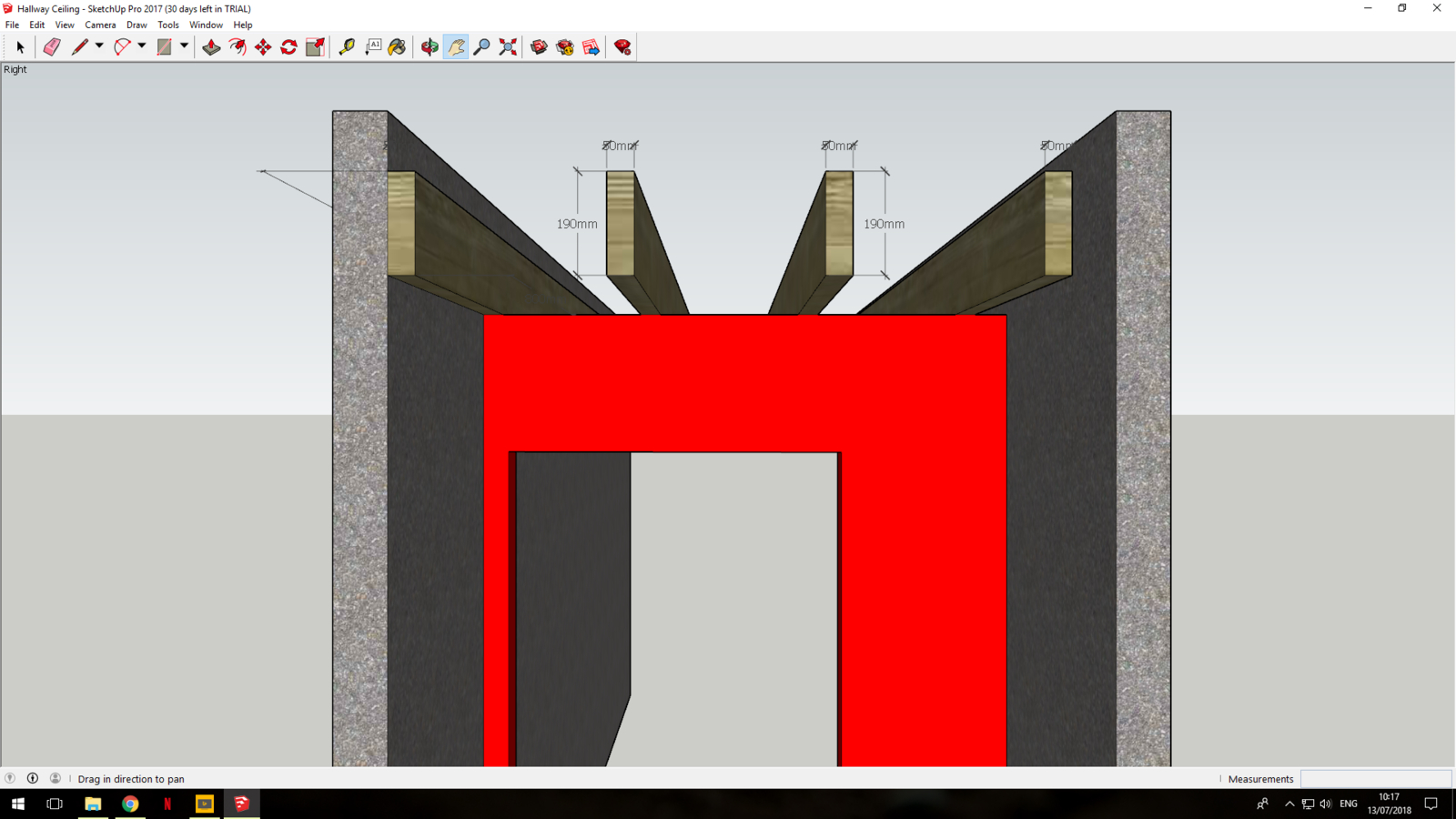This screenshot has width=1456, height=819.
Task: Open the Tools menu
Action: [x=167, y=25]
